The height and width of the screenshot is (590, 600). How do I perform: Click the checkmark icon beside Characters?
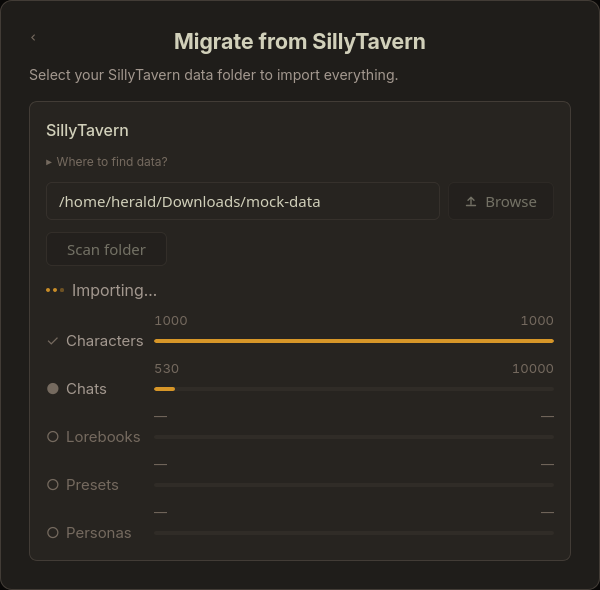52,341
